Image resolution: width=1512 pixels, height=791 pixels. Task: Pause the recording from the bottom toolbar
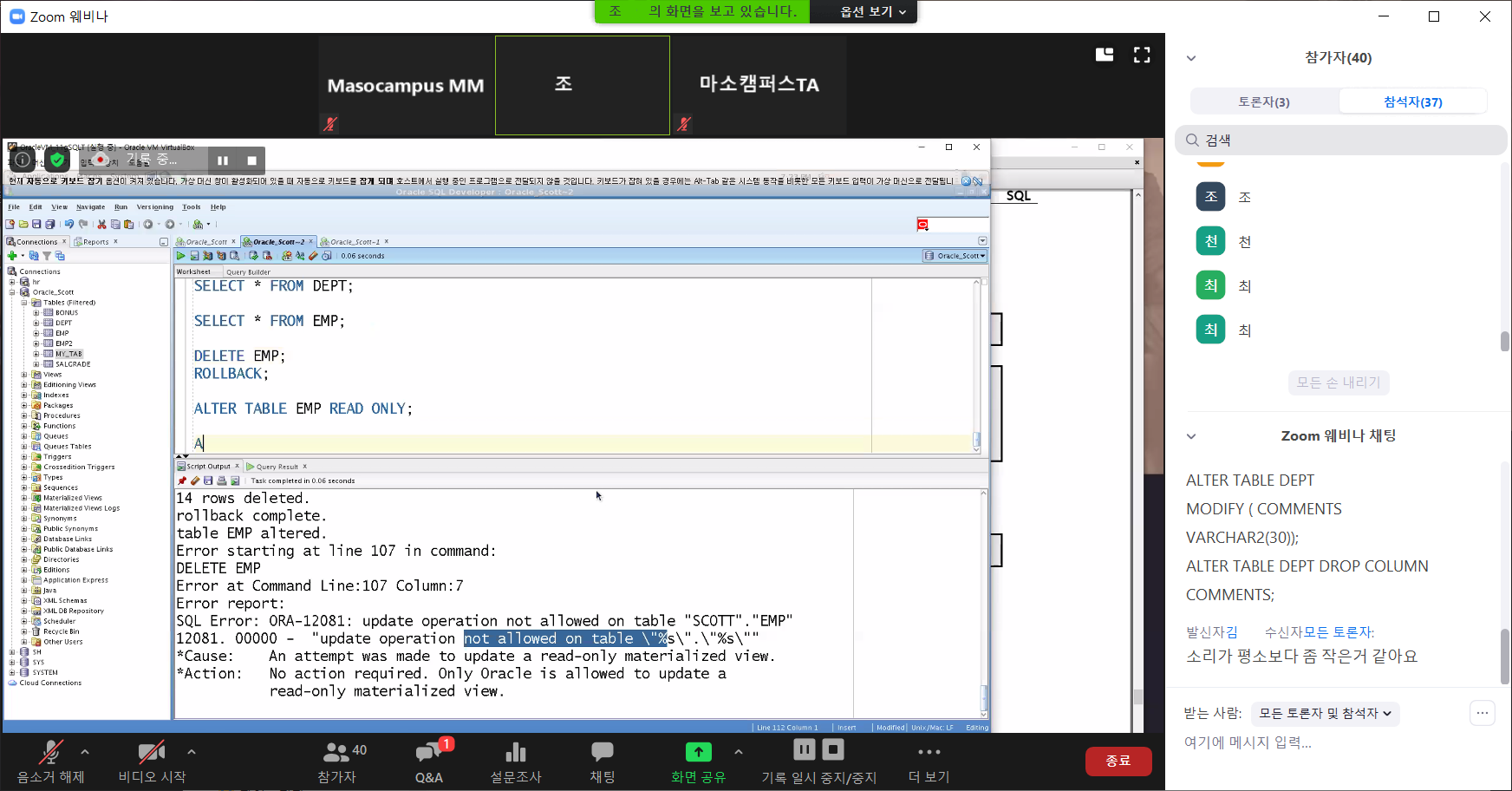coord(805,750)
